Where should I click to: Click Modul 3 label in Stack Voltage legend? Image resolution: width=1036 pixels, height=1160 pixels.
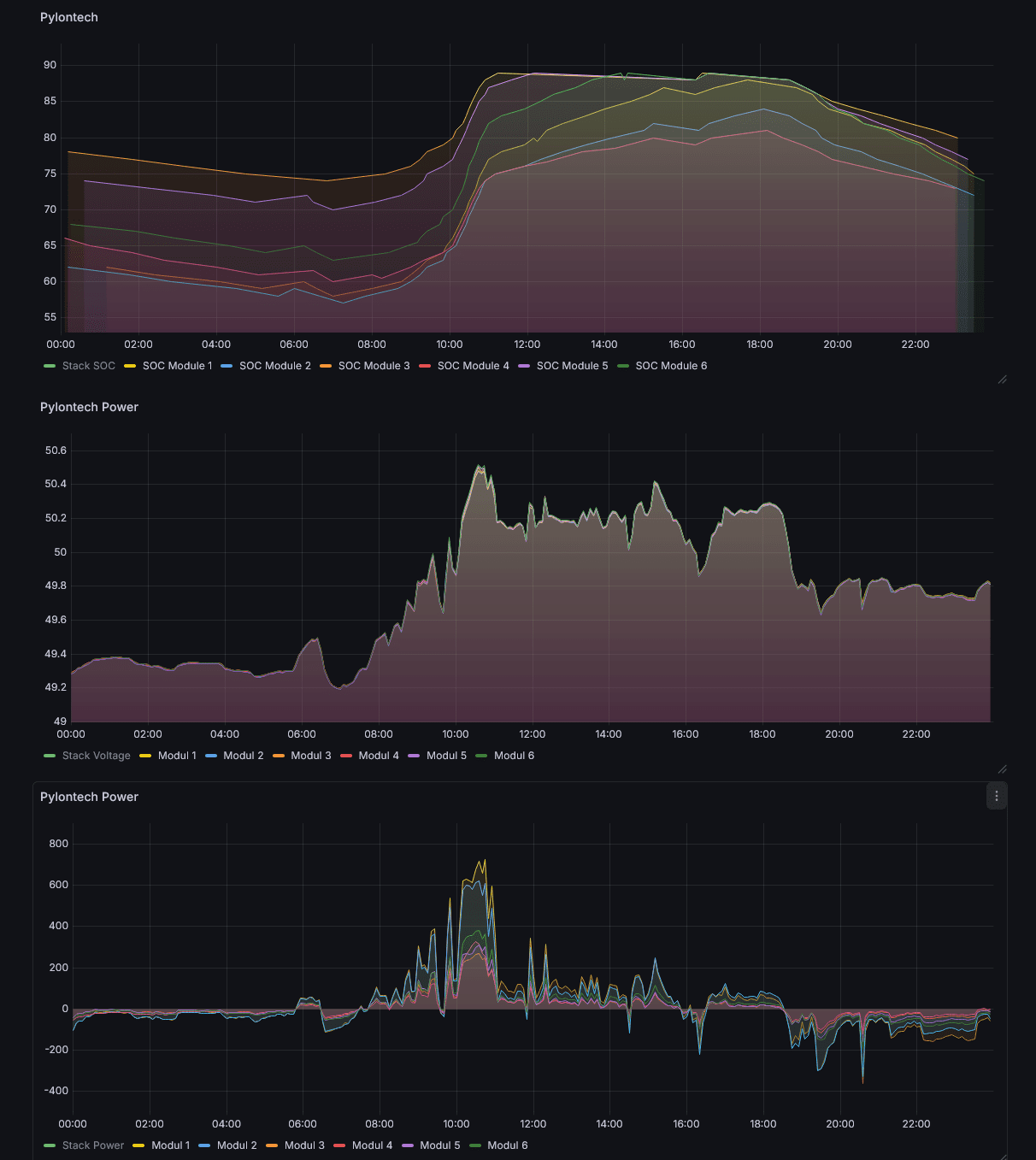(310, 756)
